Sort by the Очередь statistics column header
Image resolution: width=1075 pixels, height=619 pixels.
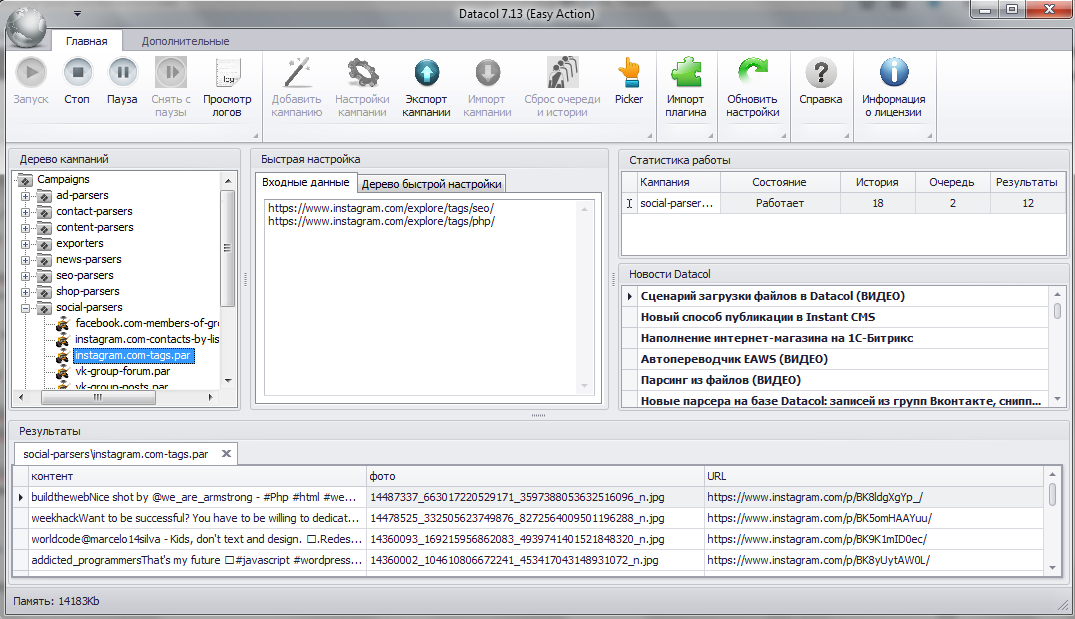click(x=951, y=182)
